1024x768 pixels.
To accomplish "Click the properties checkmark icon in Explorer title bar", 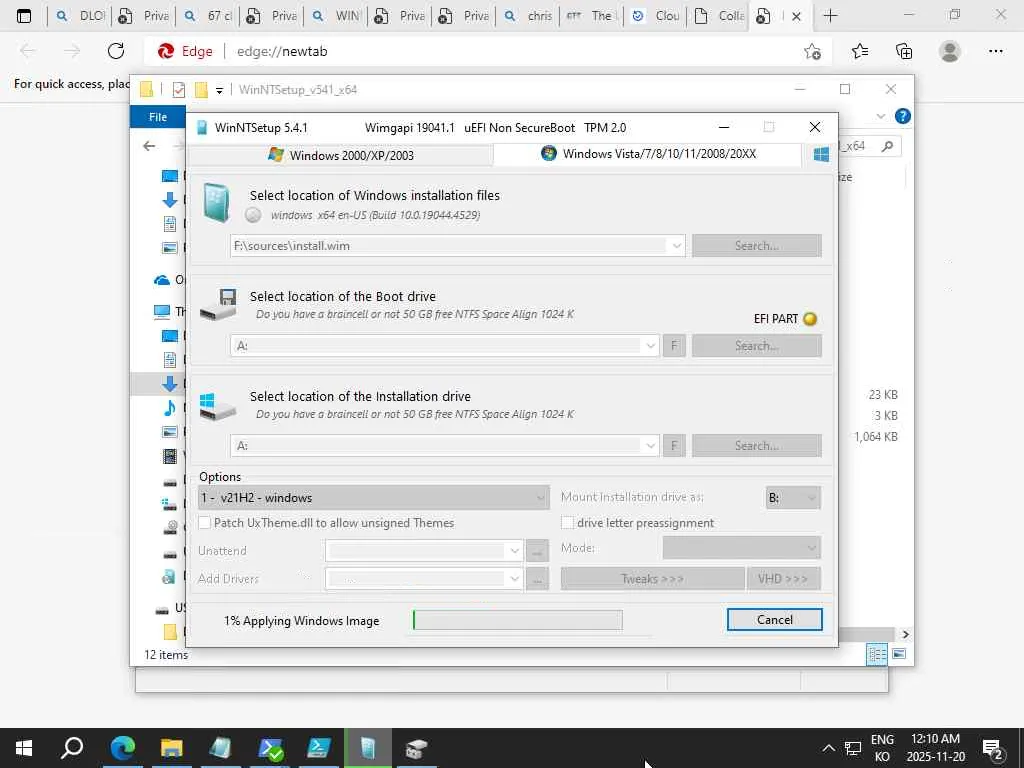I will pyautogui.click(x=179, y=90).
